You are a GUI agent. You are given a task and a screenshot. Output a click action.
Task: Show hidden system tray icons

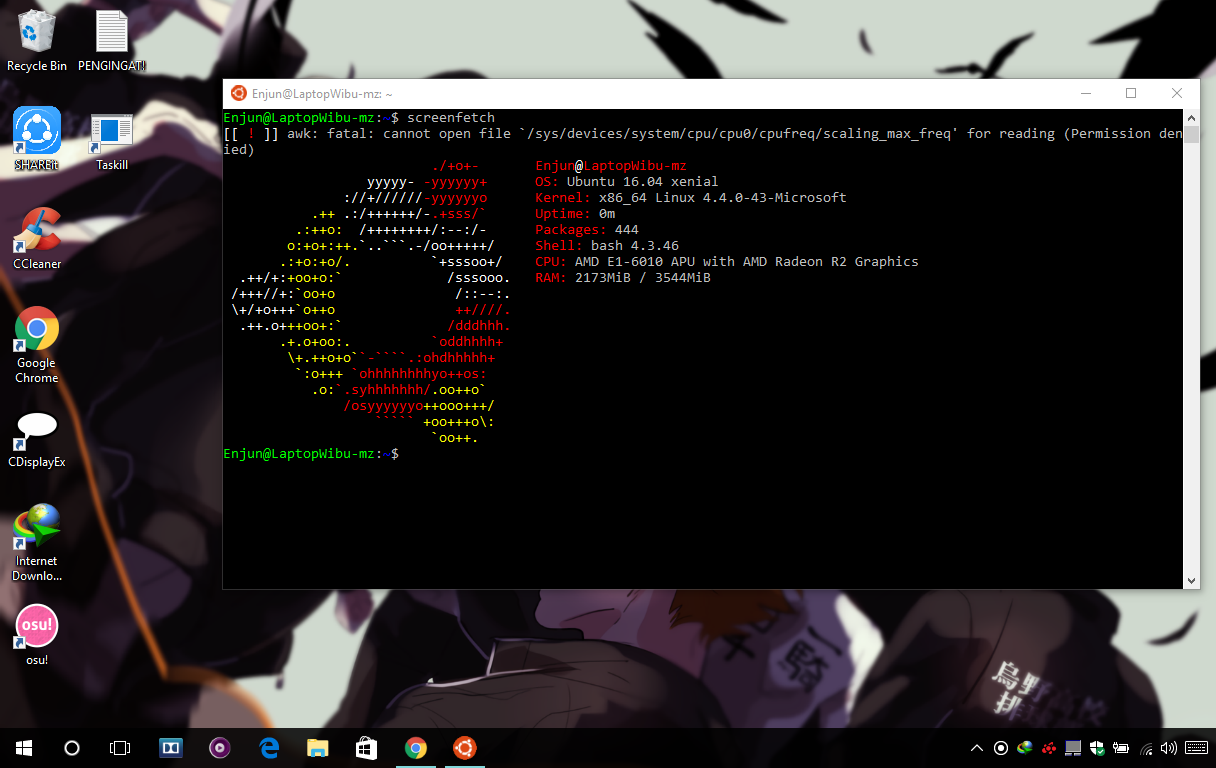[977, 748]
